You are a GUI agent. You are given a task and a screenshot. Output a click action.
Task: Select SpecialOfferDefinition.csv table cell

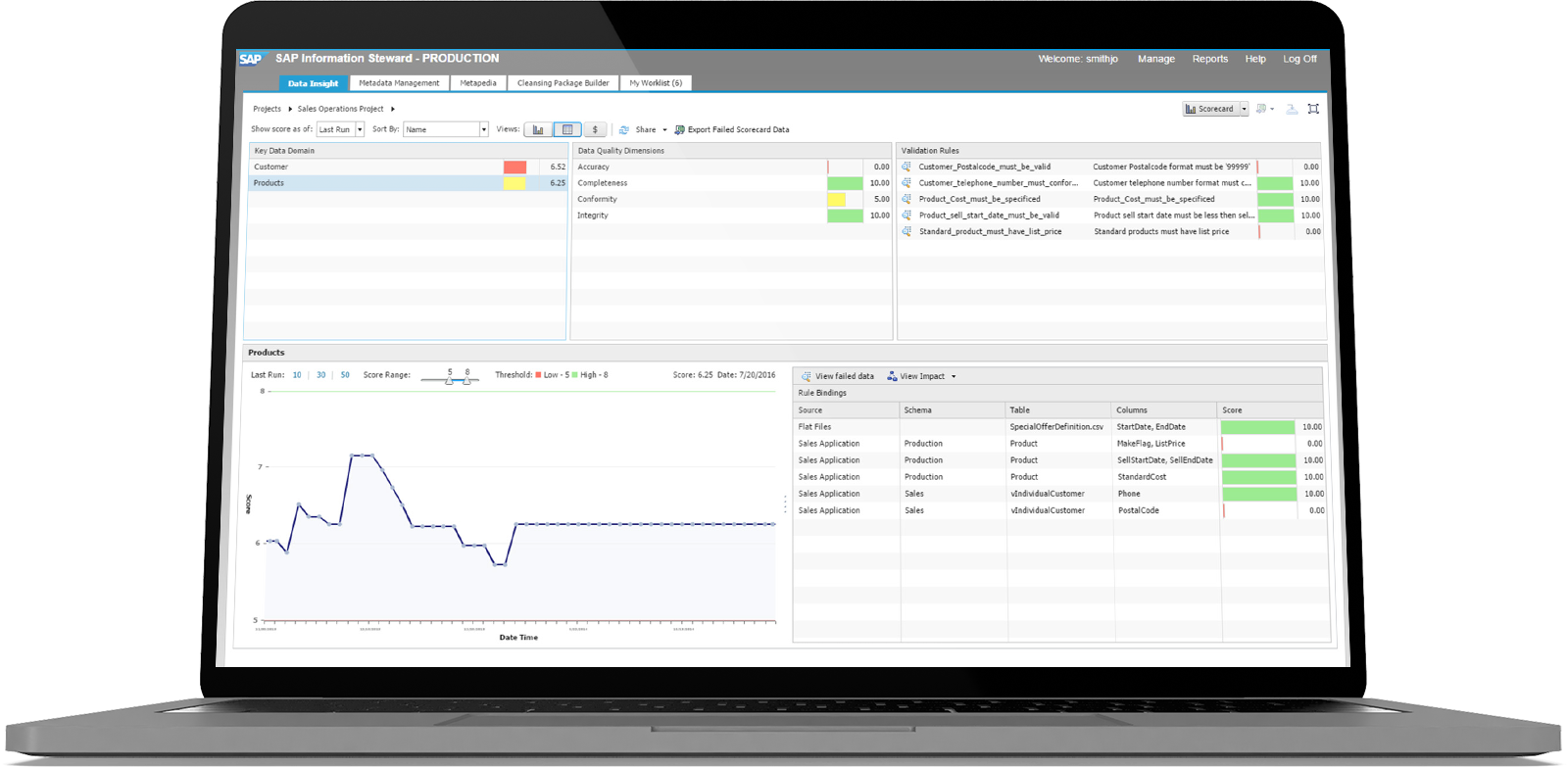[1056, 427]
